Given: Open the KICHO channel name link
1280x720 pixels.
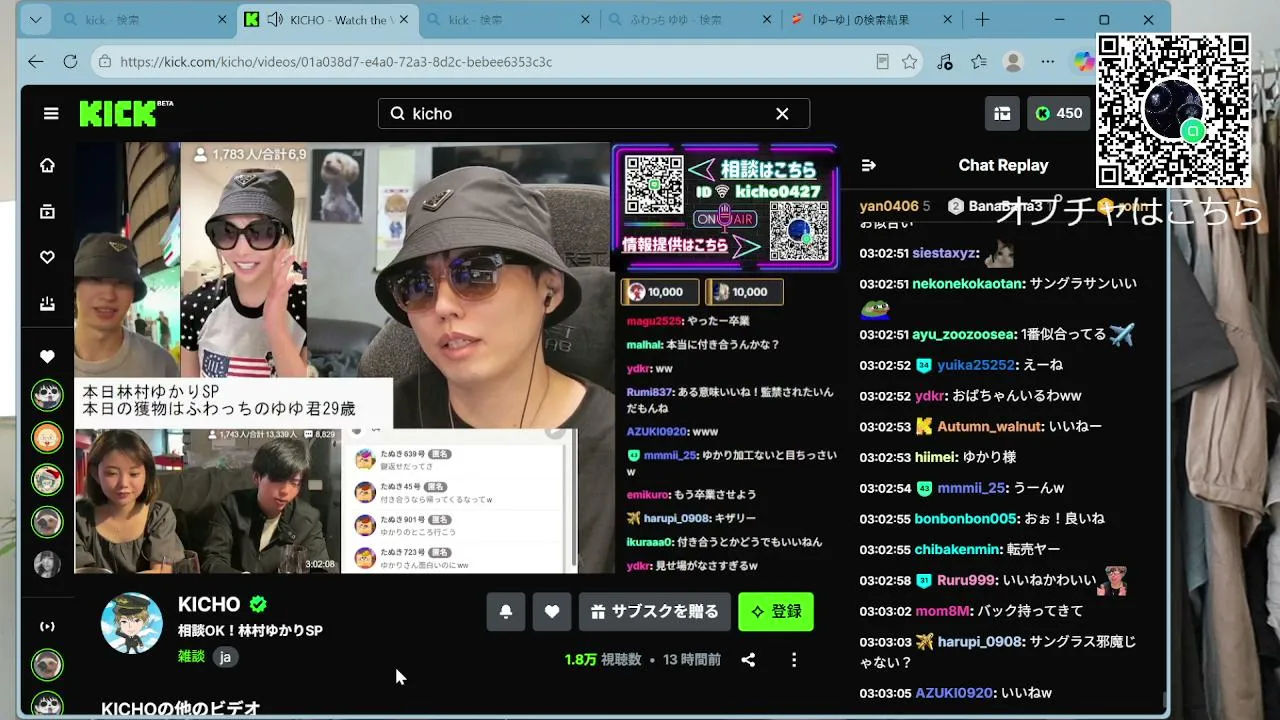Looking at the screenshot, I should click(209, 604).
